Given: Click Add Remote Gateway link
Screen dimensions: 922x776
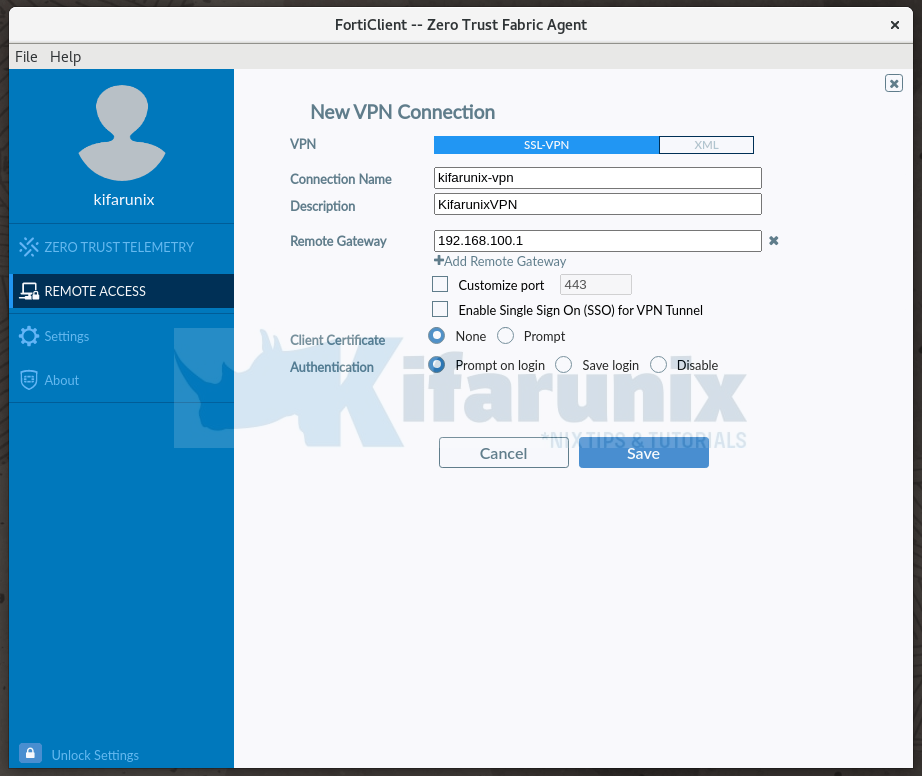Looking at the screenshot, I should [500, 261].
